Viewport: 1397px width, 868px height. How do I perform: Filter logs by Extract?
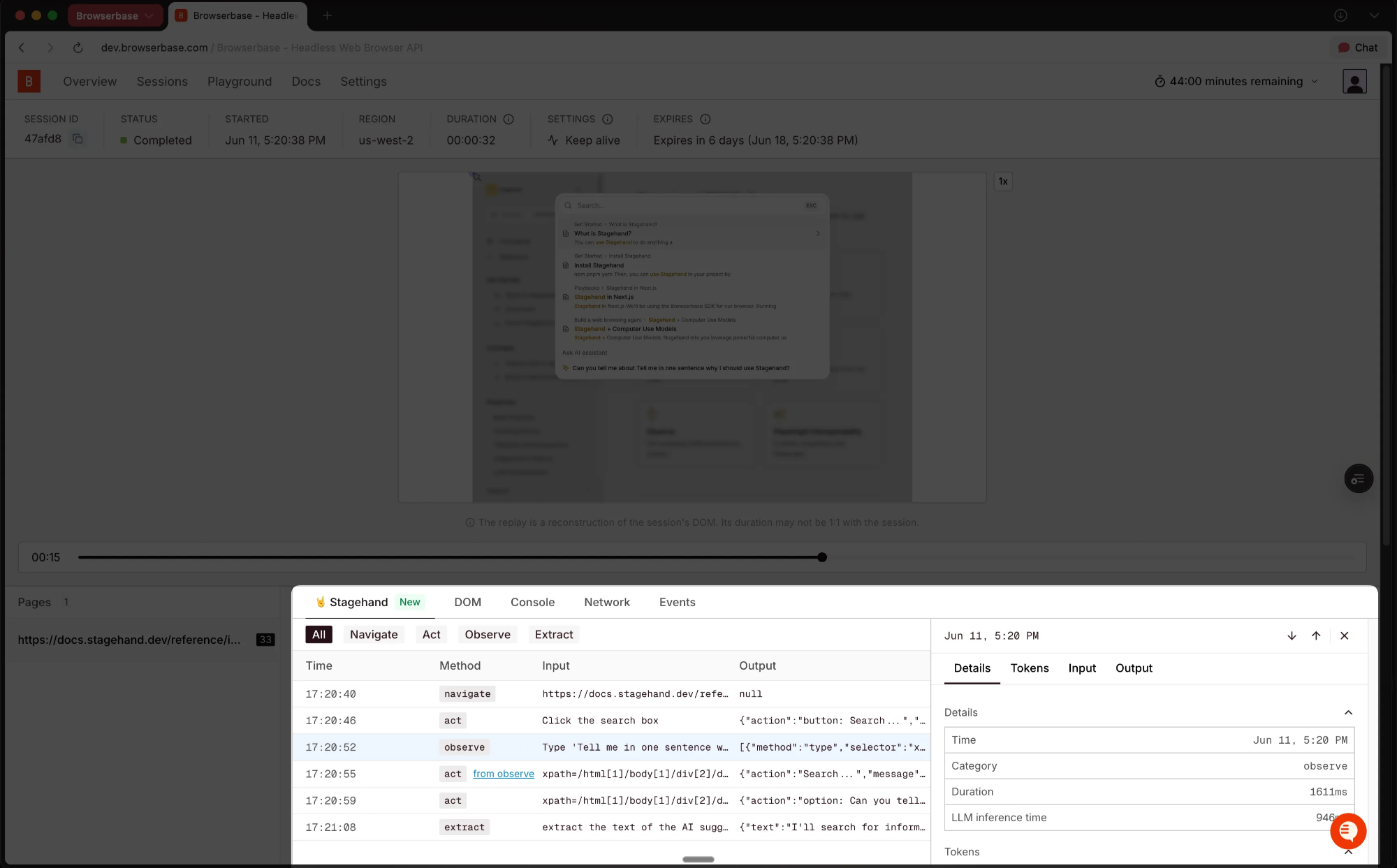click(554, 634)
